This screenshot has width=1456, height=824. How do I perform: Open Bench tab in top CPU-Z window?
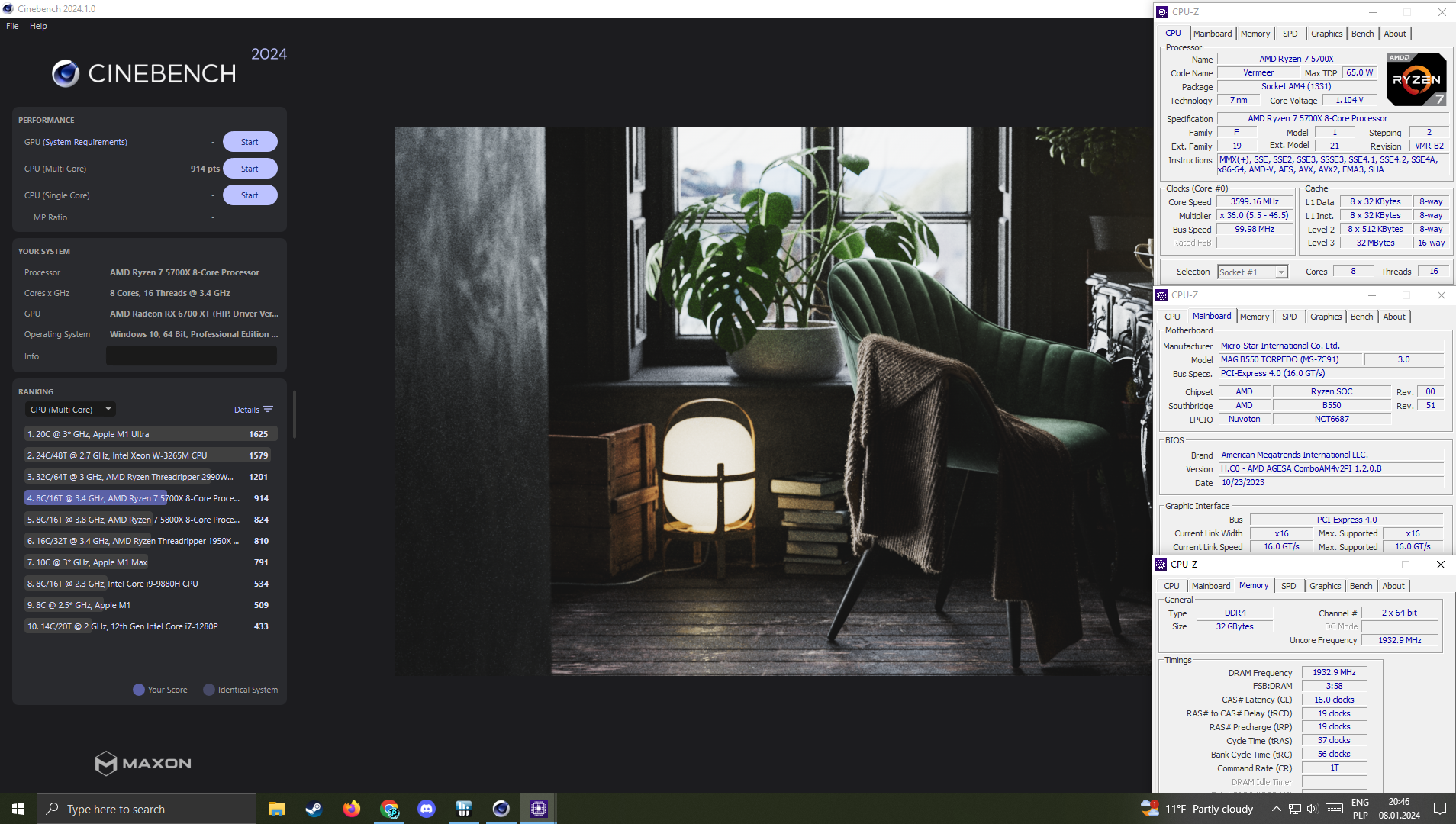tap(1362, 34)
